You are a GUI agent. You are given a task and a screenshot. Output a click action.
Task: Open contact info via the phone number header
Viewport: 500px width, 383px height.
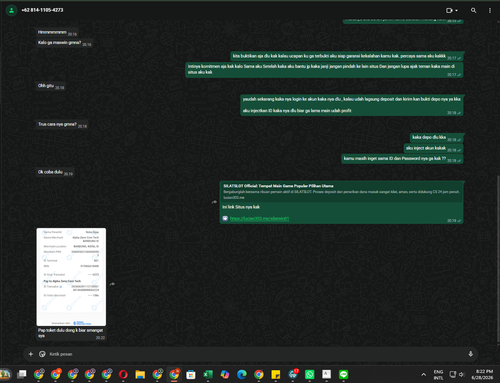42,10
